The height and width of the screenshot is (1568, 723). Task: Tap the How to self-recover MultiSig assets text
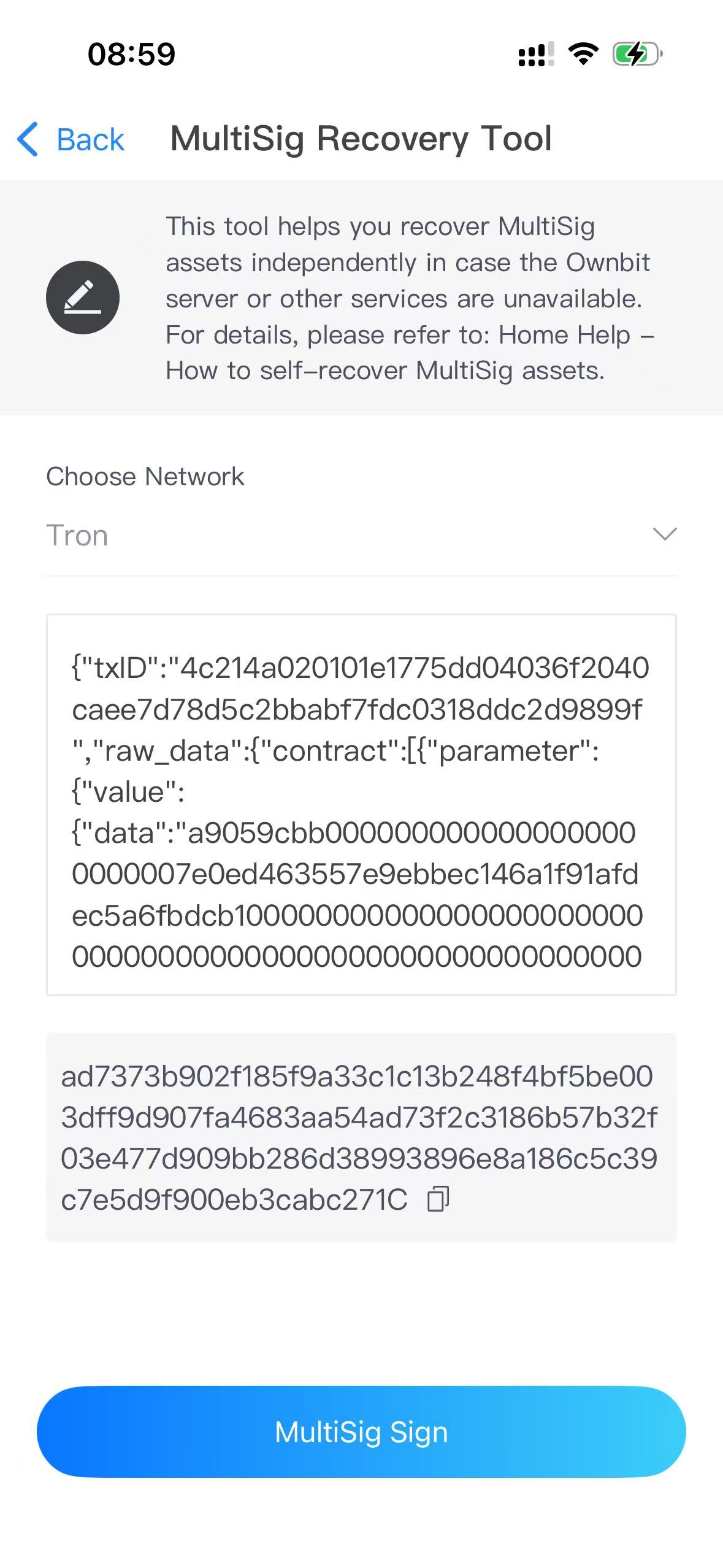pyautogui.click(x=385, y=371)
